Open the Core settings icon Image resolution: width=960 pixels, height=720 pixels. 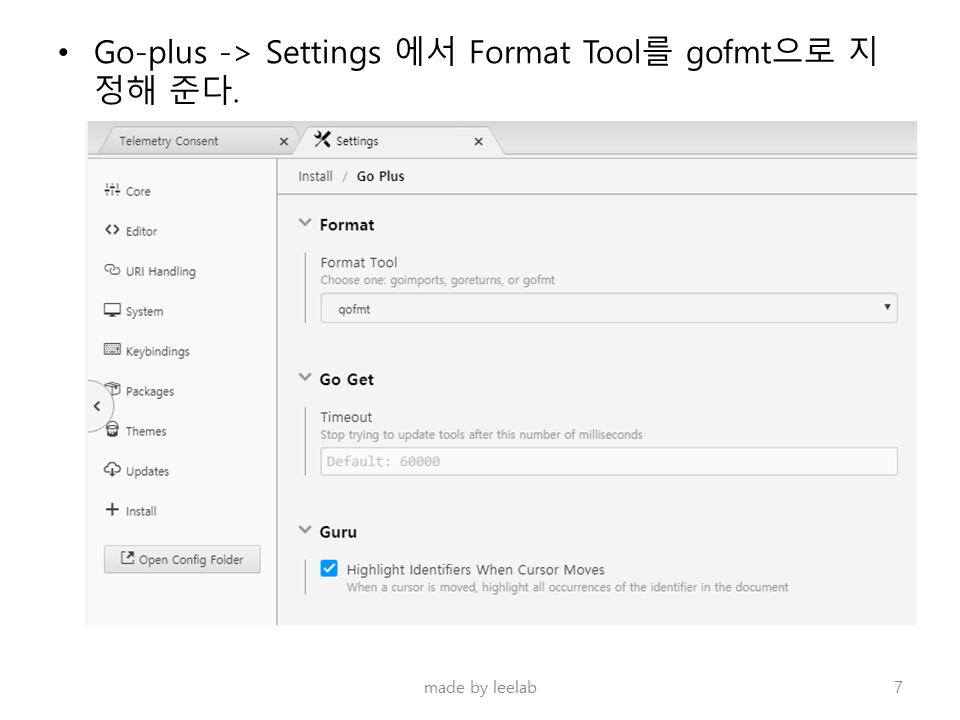[x=112, y=190]
